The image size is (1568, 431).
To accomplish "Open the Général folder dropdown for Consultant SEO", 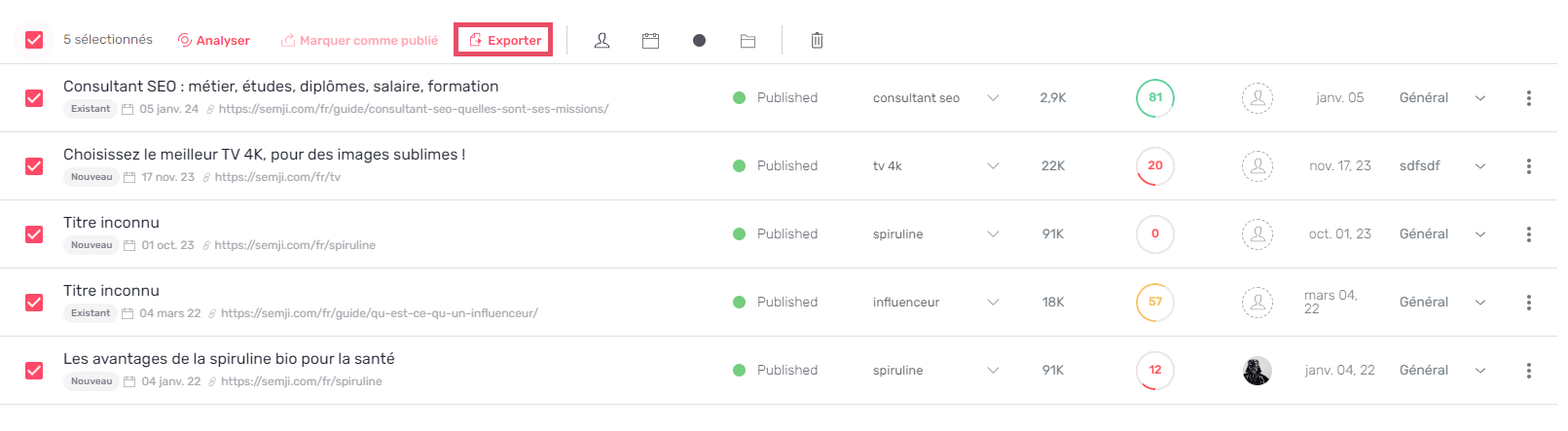I will click(x=1480, y=98).
